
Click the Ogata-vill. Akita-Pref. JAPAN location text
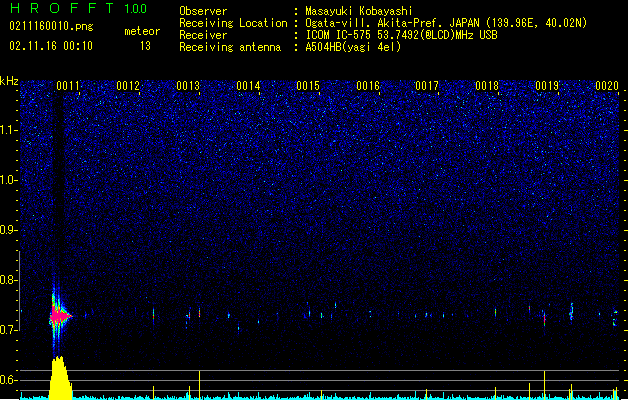coord(446,23)
